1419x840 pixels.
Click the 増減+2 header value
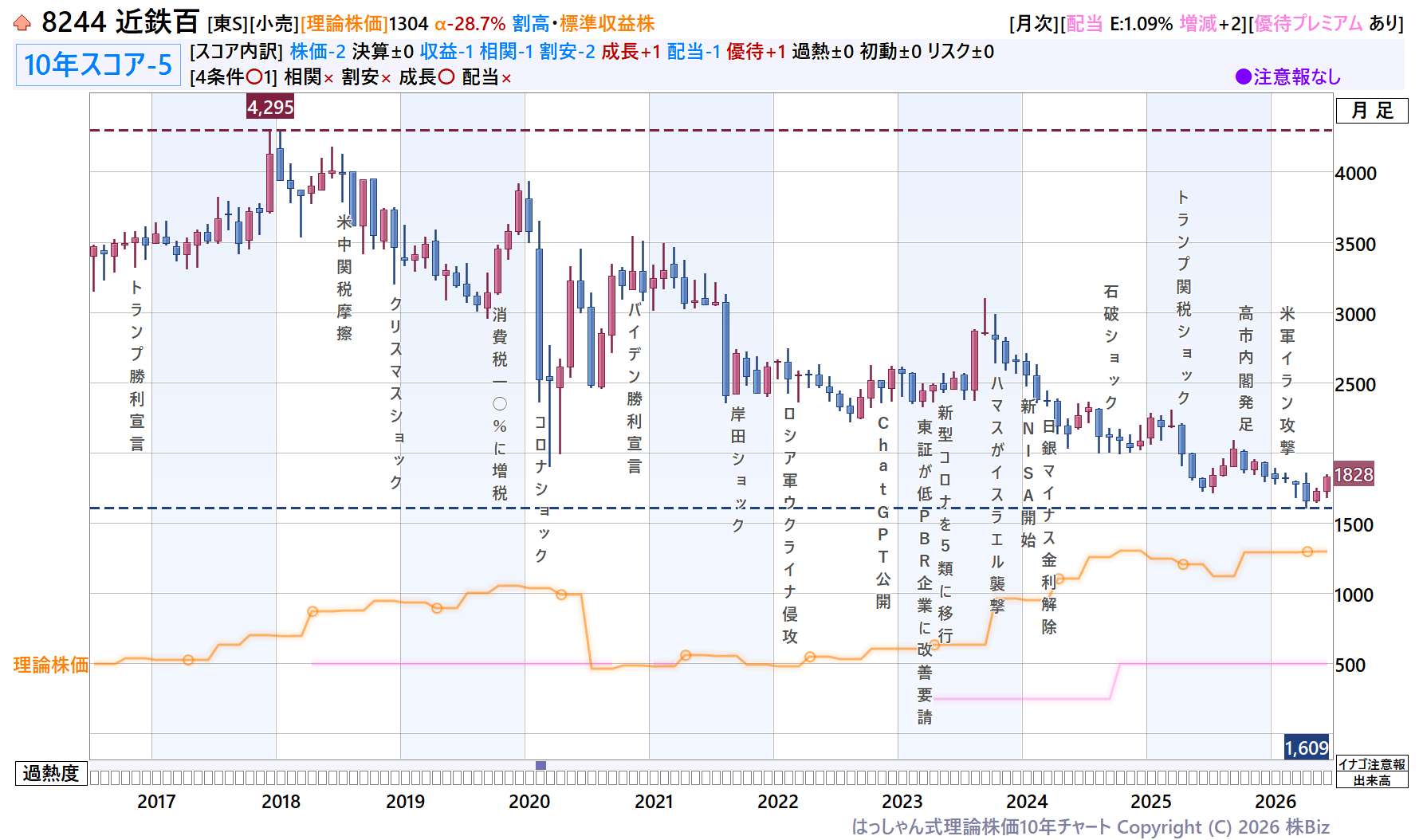click(1212, 24)
